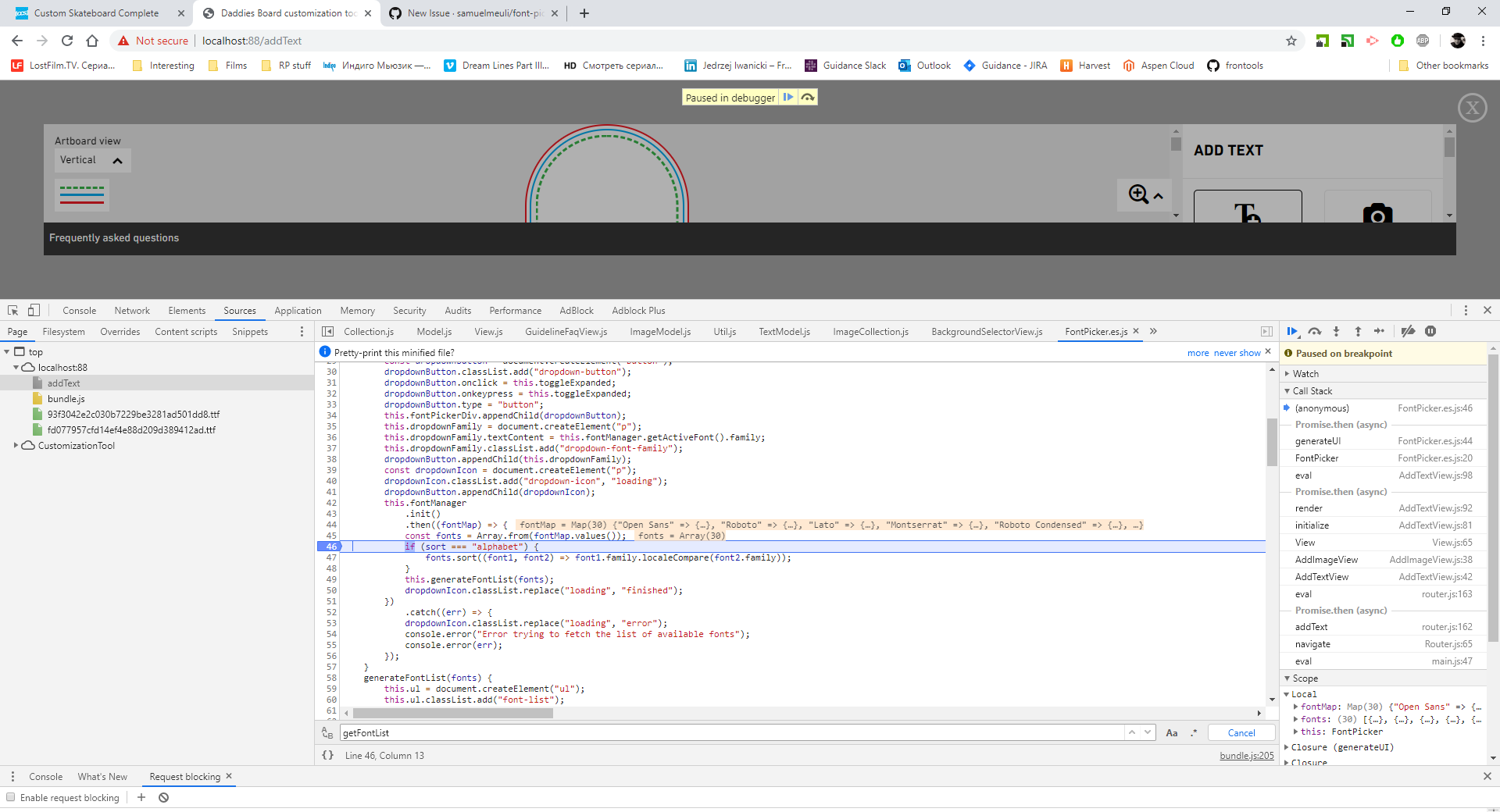Screen dimensions: 1500x812
Task: Step into next function call
Action: [1336, 332]
